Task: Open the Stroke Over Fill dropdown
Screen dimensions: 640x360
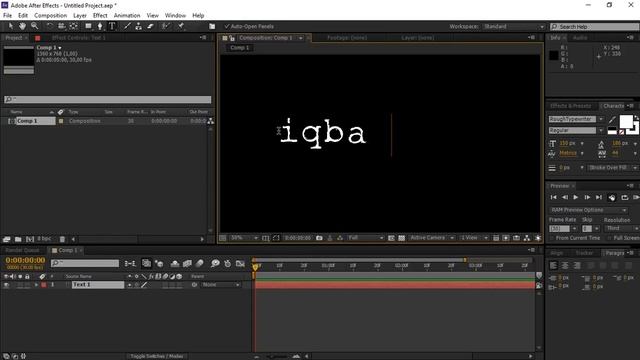Action: tap(613, 168)
